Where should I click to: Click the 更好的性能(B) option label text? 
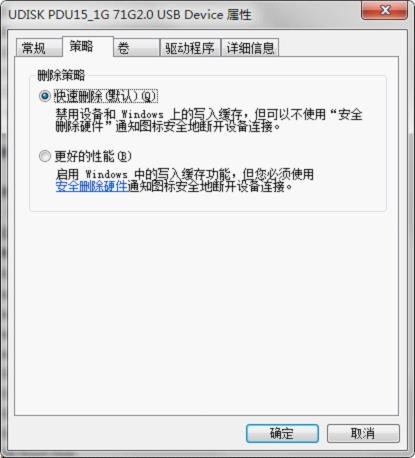tap(93, 156)
